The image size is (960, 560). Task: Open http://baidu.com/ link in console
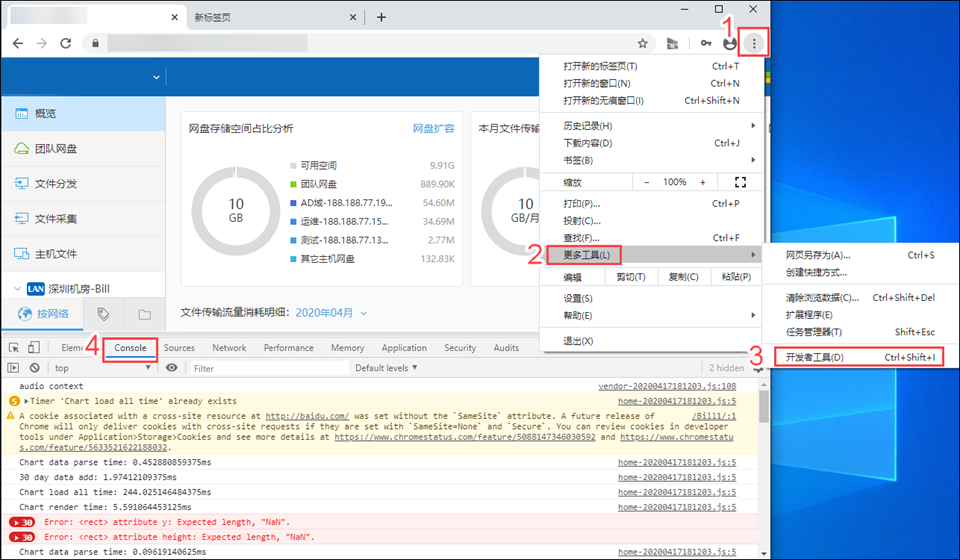307,416
